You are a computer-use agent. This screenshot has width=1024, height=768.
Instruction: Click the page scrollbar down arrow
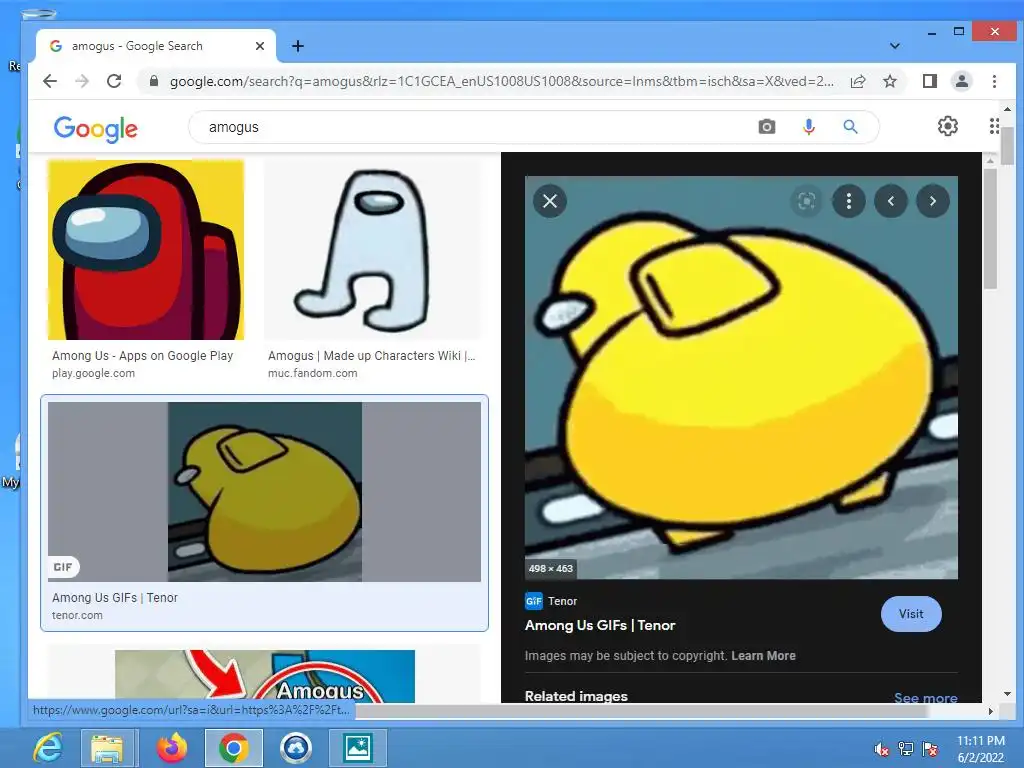tap(1007, 694)
